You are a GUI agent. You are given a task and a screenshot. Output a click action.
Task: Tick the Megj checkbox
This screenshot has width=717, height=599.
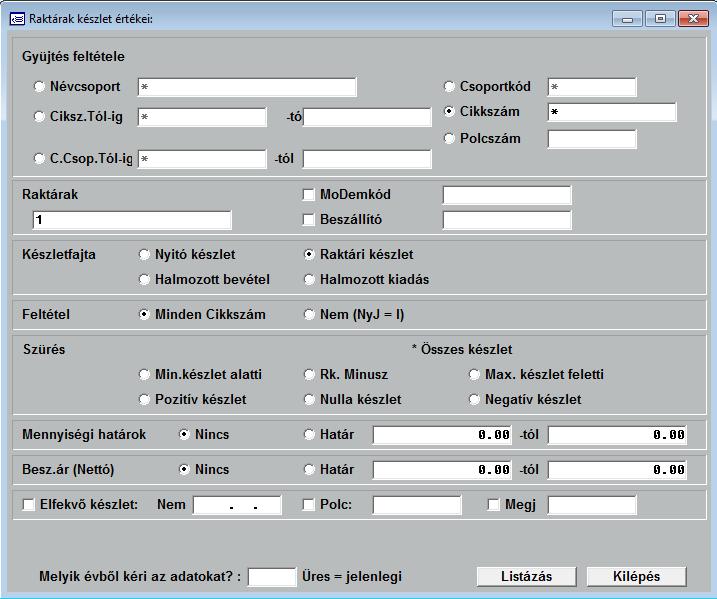coord(493,505)
